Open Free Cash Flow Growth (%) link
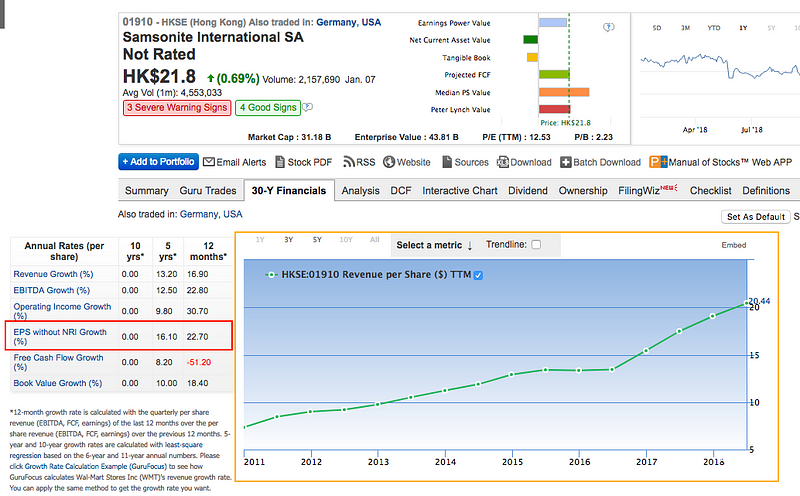This screenshot has width=800, height=496. coord(58,362)
